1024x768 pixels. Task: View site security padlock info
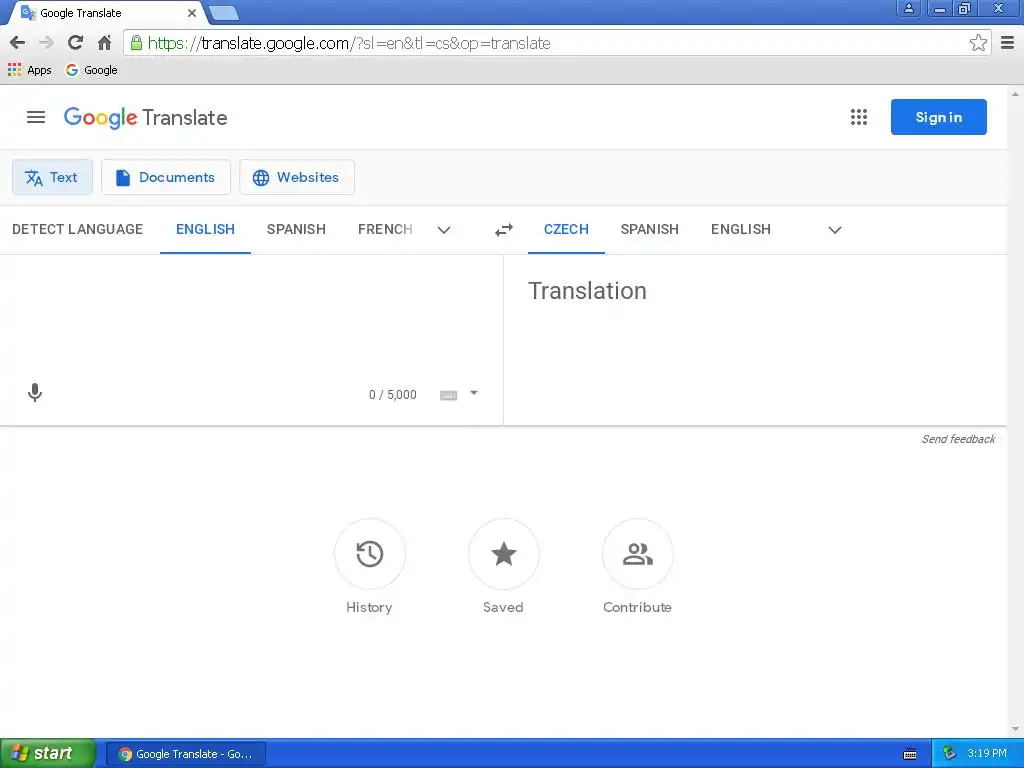[136, 43]
